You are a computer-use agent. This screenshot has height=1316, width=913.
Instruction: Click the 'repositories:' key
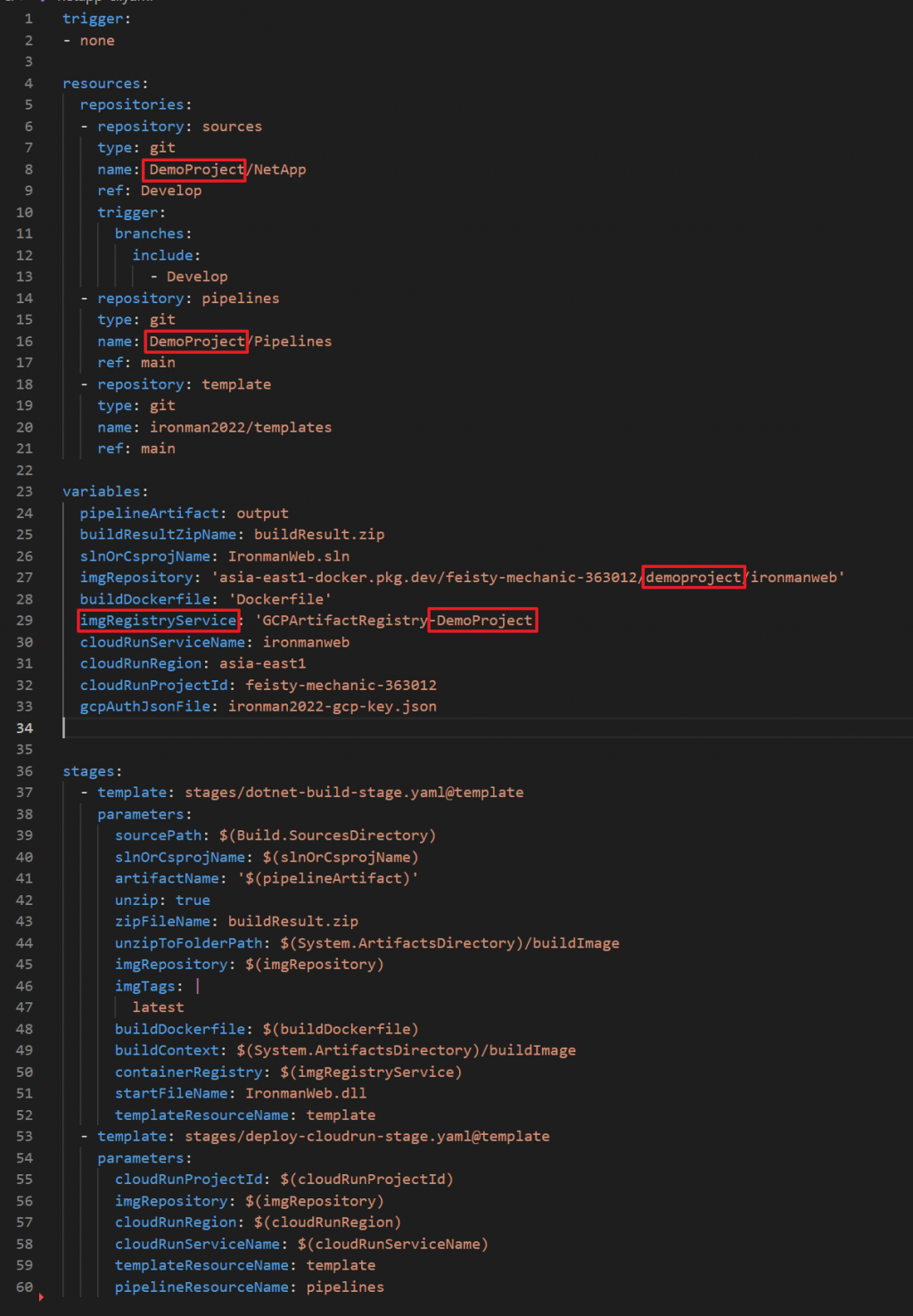pos(136,105)
